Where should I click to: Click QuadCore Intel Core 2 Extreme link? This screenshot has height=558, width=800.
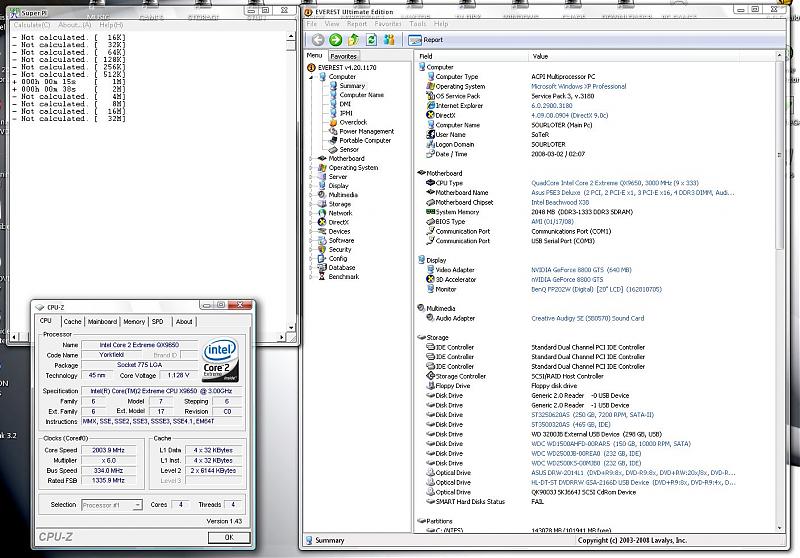[x=615, y=183]
